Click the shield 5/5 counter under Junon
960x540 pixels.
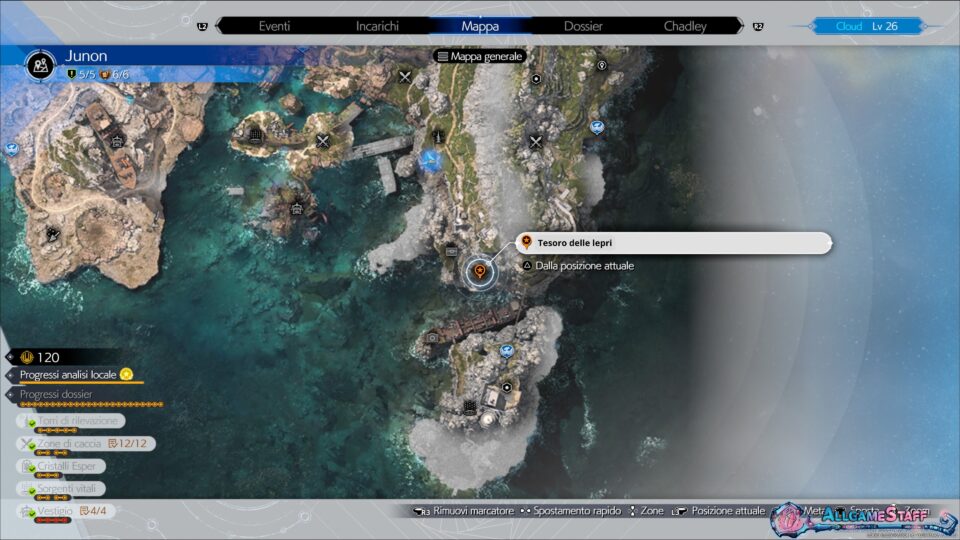point(81,74)
